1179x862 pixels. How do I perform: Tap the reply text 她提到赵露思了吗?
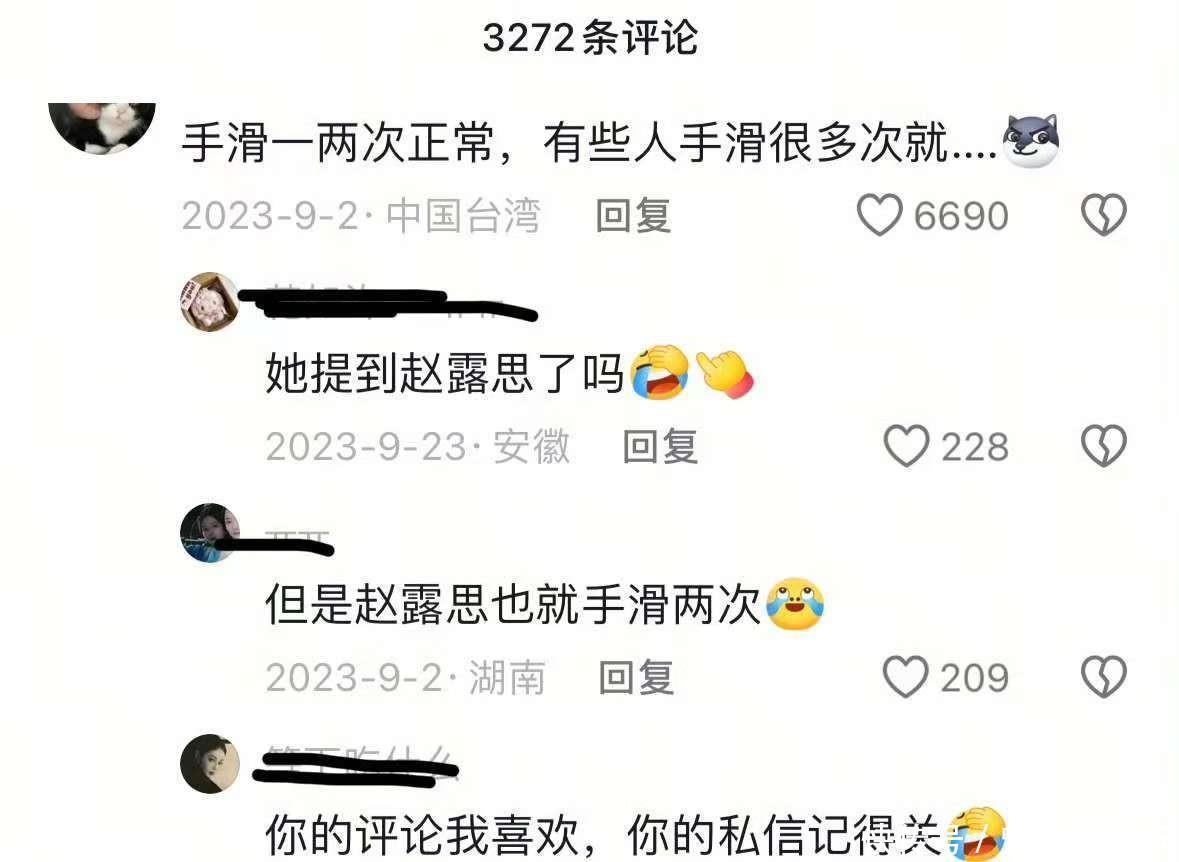point(444,373)
